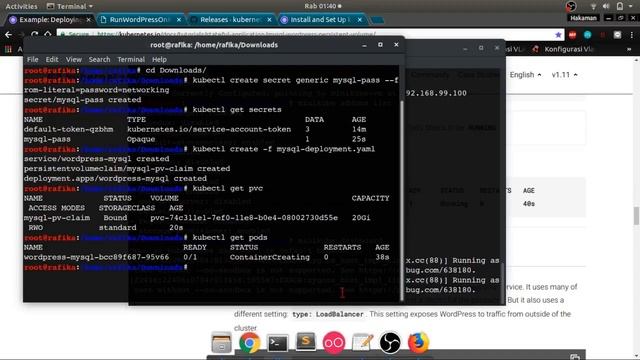Click the Chrome page vertical scrollbar
The image size is (640, 360).
(636, 215)
